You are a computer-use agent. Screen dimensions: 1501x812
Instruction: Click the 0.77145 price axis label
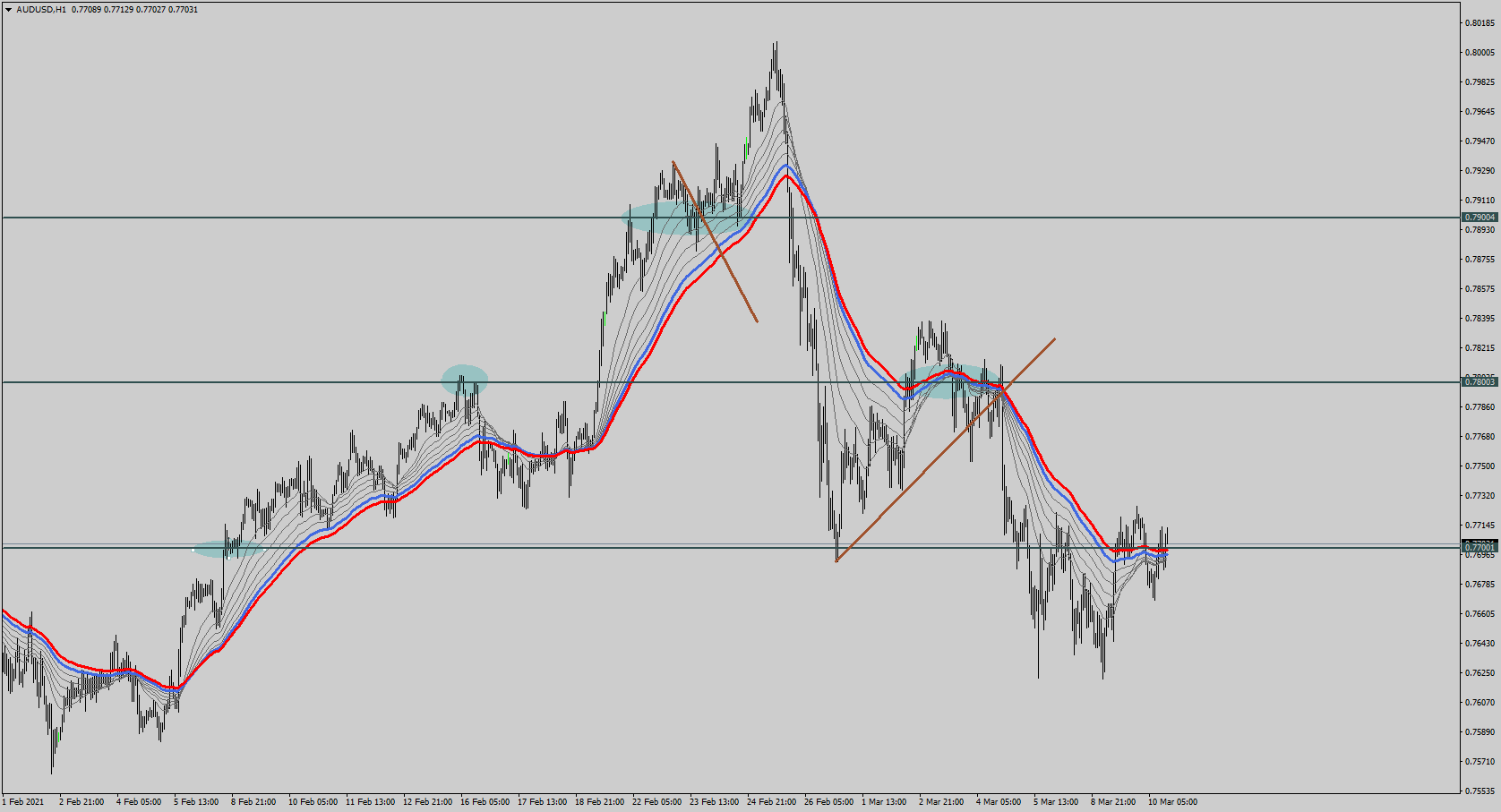tap(1480, 526)
